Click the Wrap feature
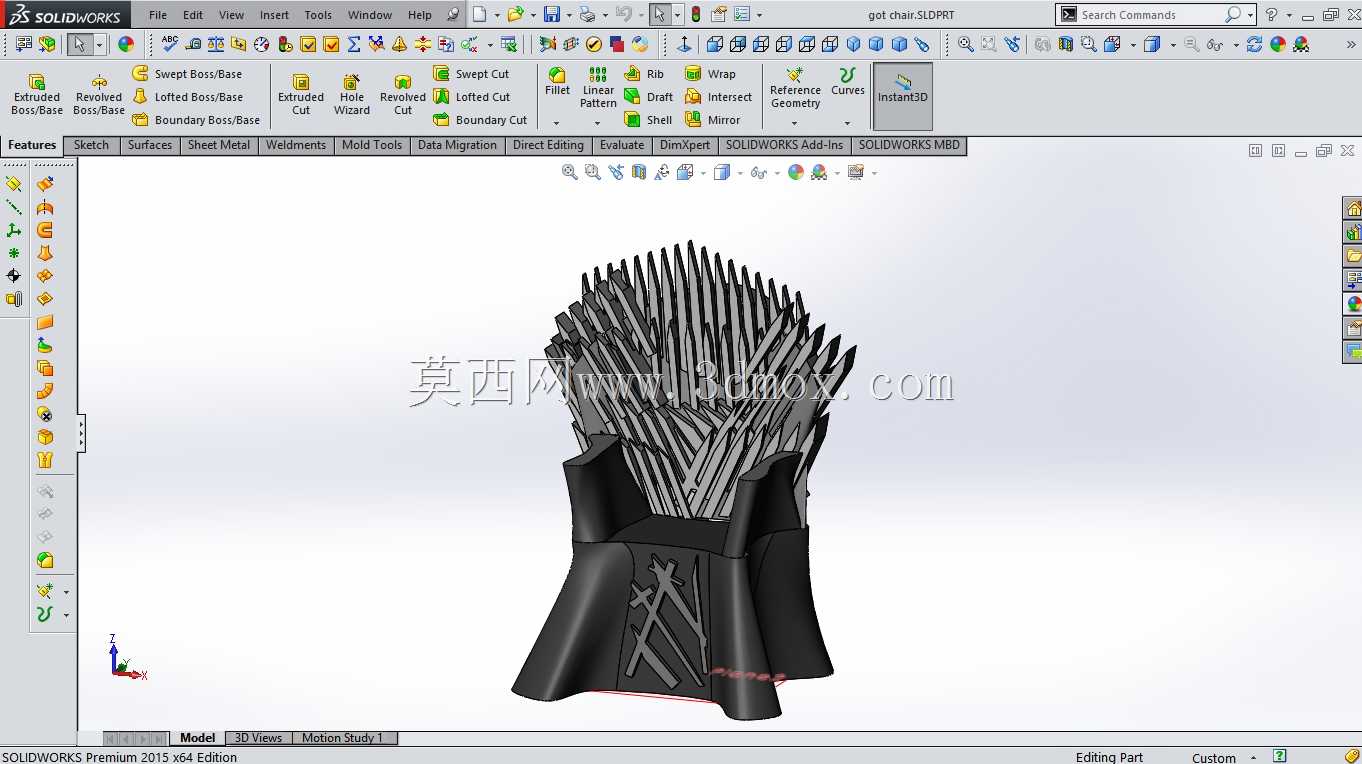 (x=710, y=74)
